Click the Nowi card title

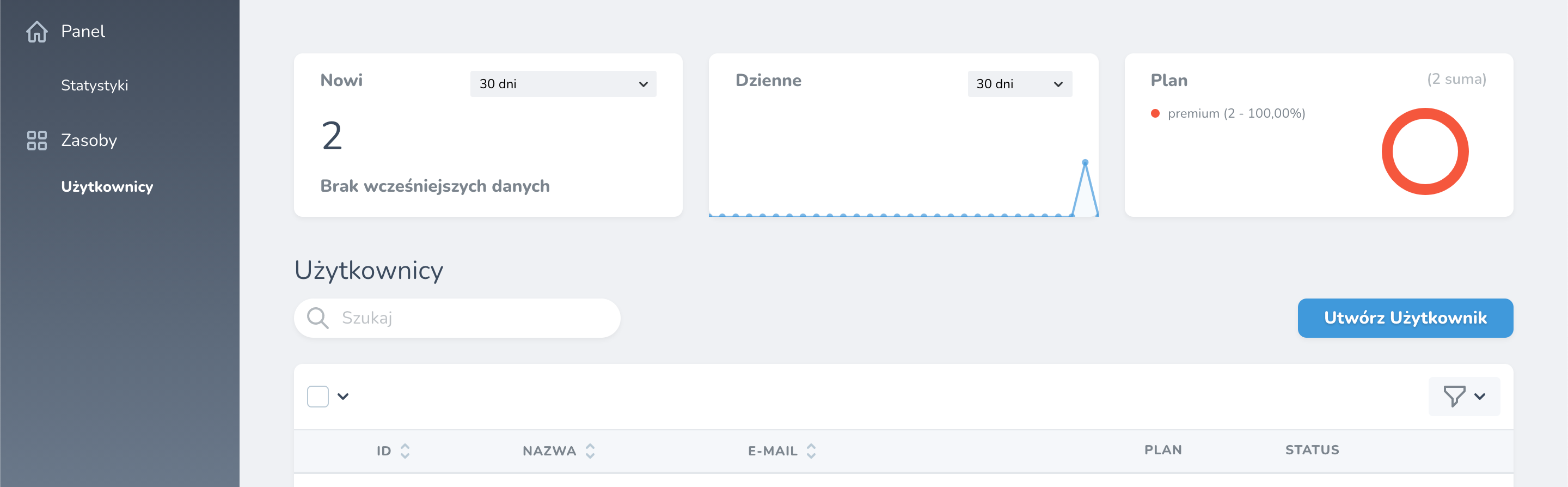coord(341,81)
